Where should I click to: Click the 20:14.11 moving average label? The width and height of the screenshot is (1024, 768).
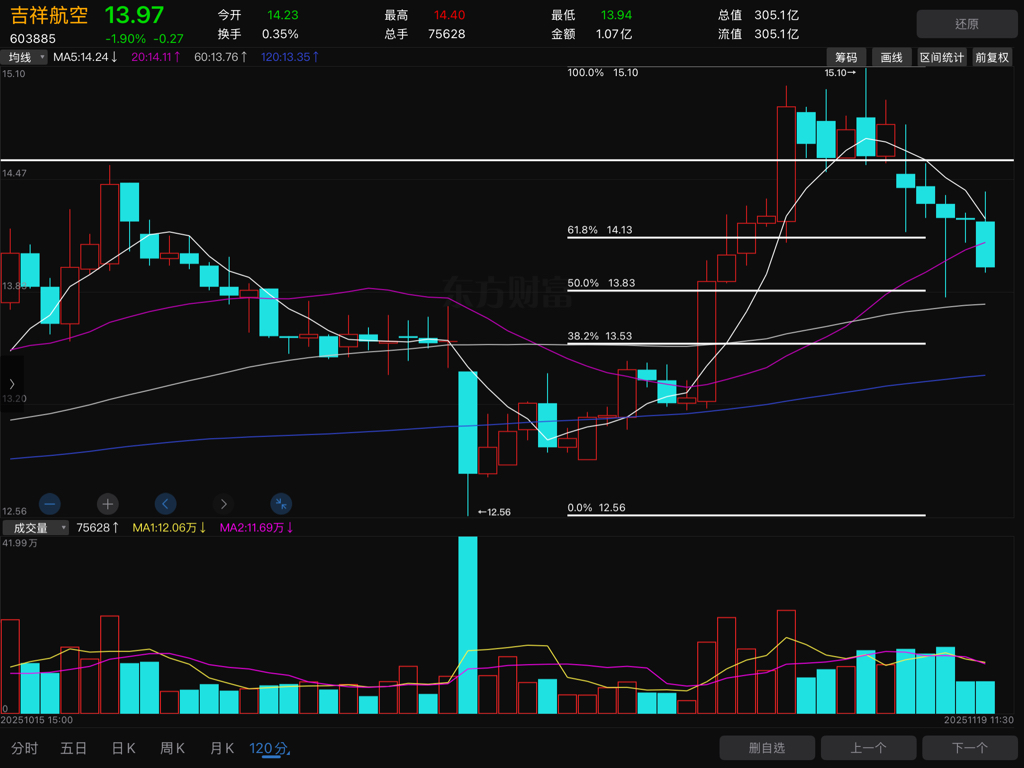155,57
